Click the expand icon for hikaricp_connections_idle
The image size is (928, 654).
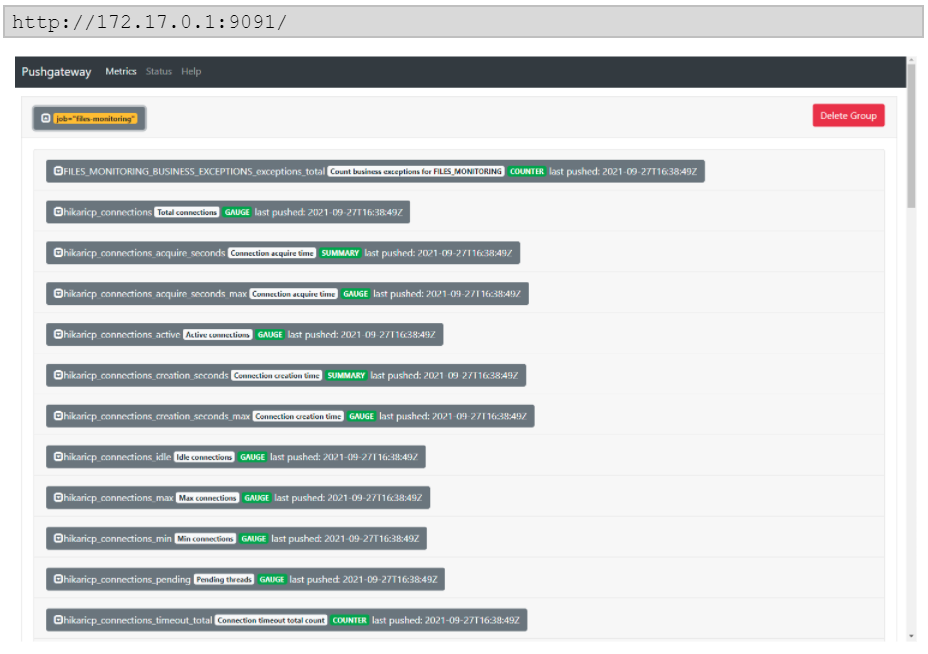tap(58, 457)
